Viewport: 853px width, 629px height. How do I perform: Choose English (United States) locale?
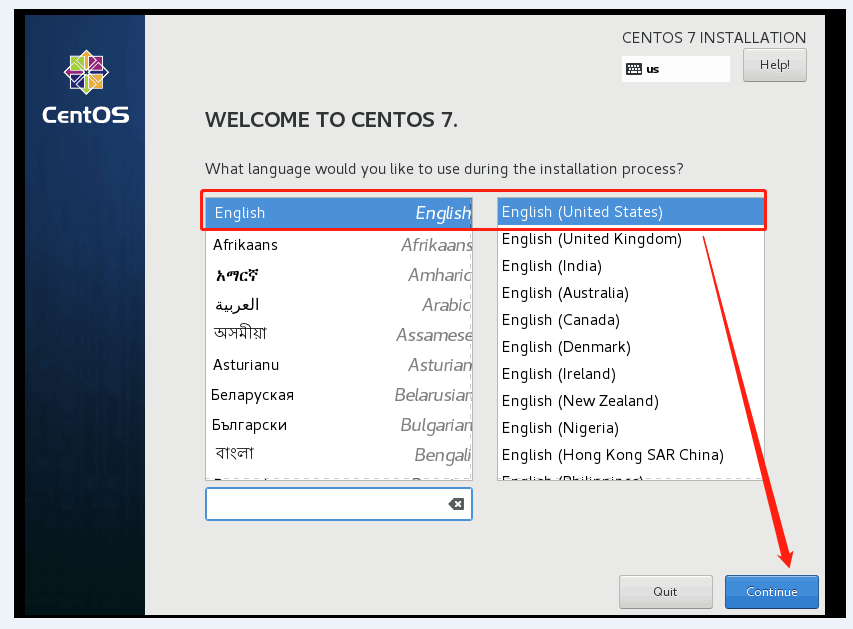pos(631,212)
